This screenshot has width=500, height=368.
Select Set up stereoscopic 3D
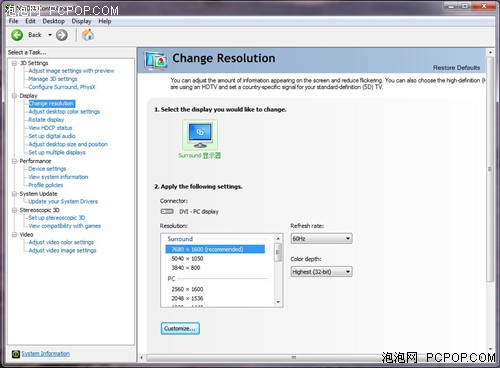pyautogui.click(x=57, y=218)
